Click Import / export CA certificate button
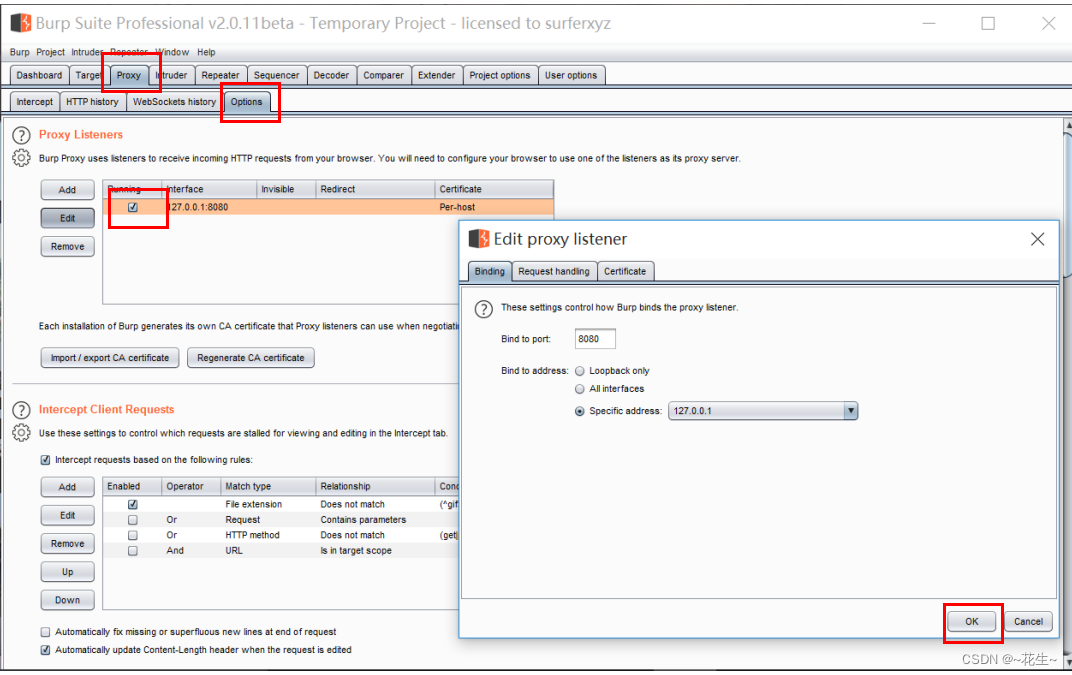The image size is (1072, 675). (x=110, y=358)
